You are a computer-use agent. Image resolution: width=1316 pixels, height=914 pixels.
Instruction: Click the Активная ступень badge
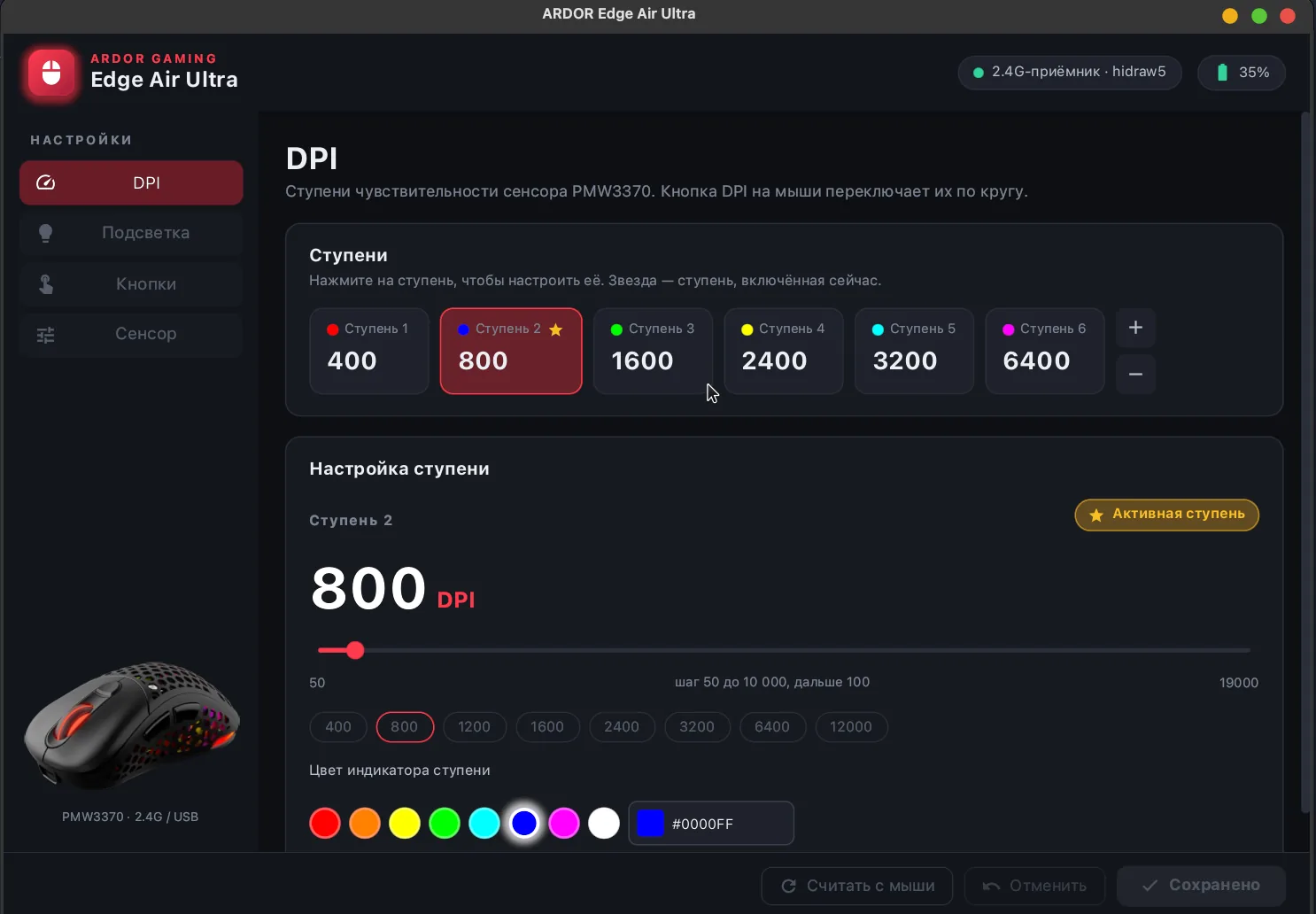(x=1167, y=515)
